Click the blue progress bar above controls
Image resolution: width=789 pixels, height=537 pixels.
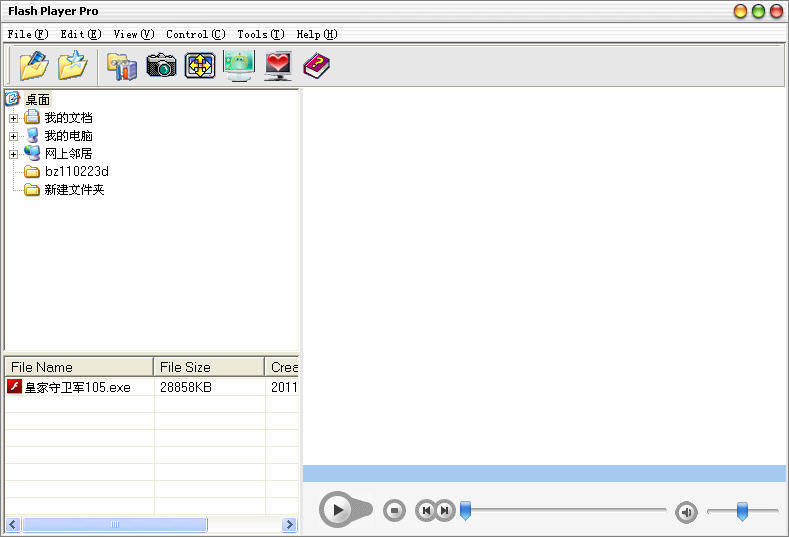click(544, 474)
